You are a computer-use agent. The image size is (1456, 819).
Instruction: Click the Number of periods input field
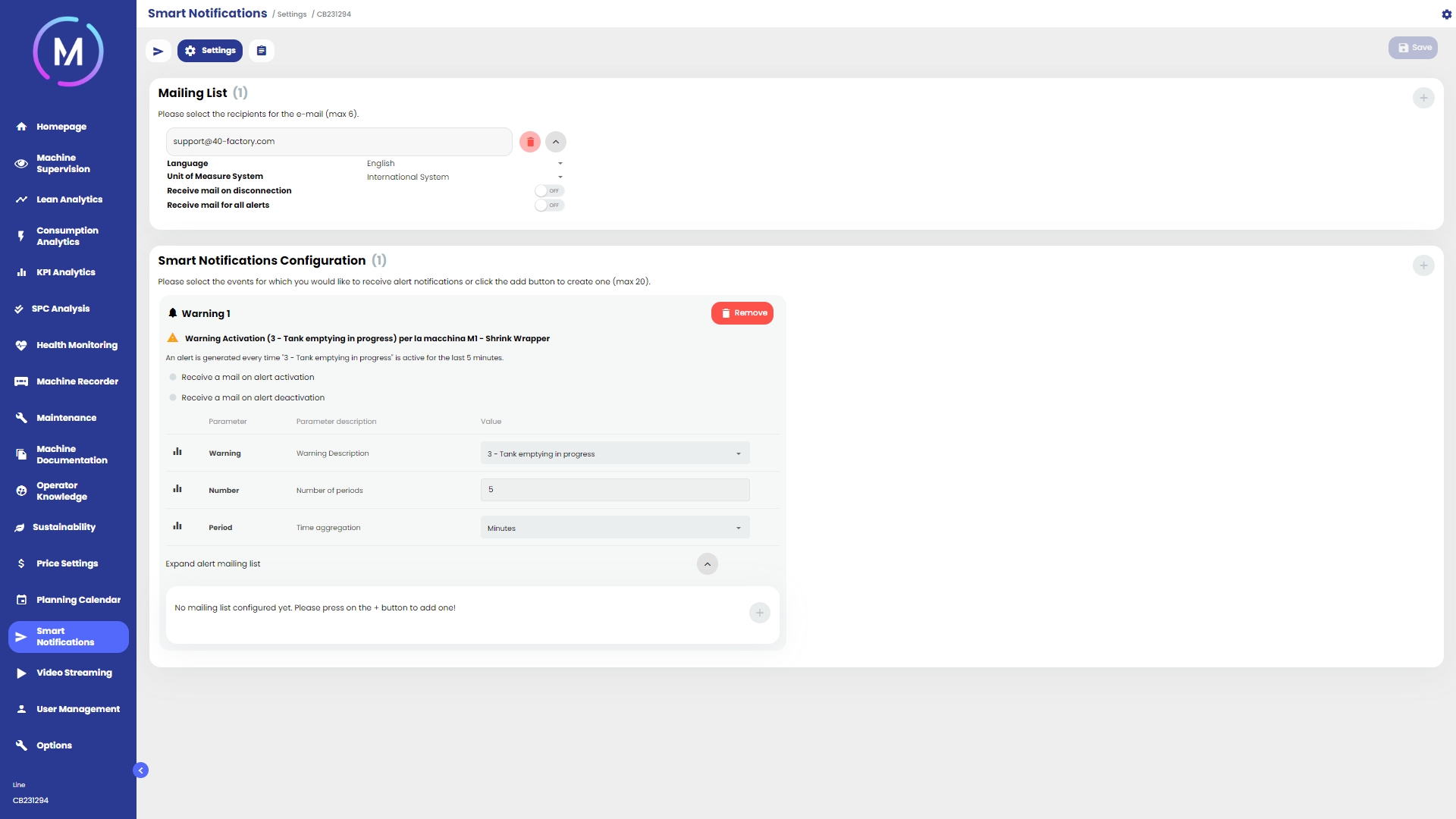(614, 490)
